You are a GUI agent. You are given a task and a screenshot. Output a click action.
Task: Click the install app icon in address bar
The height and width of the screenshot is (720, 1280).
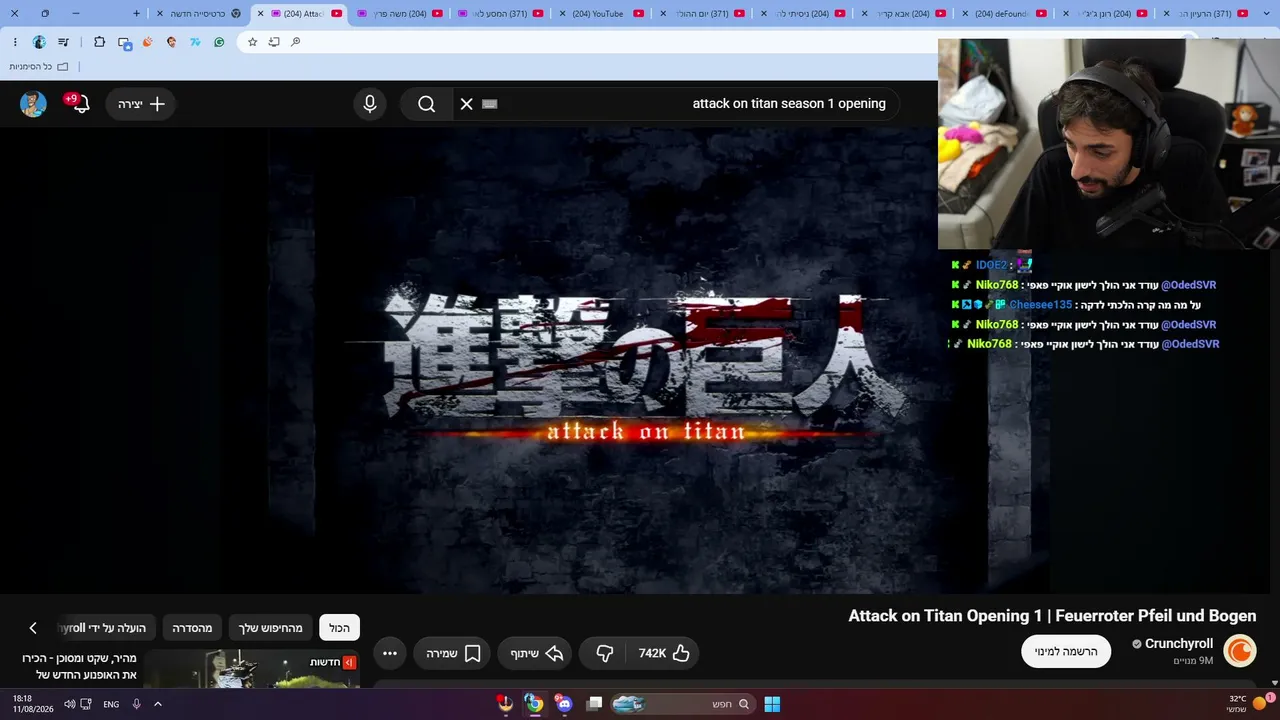274,42
